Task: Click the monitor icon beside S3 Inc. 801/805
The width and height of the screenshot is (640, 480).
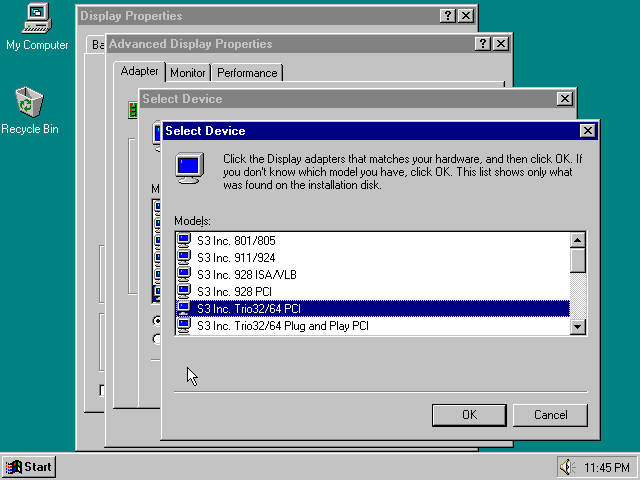Action: [184, 240]
